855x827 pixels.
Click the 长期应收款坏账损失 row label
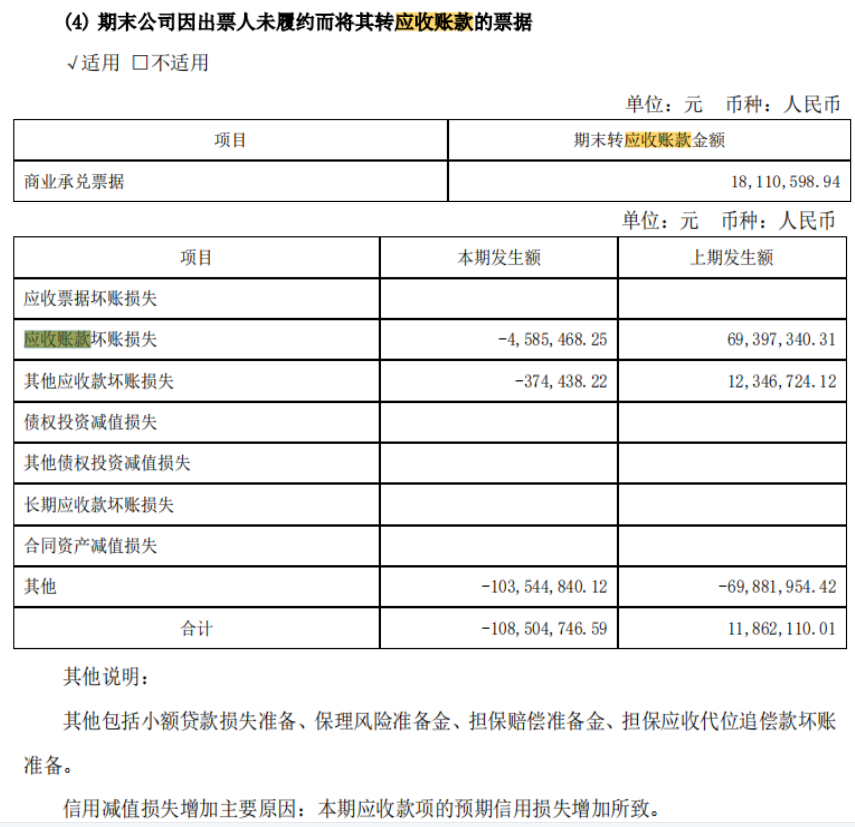coord(99,505)
